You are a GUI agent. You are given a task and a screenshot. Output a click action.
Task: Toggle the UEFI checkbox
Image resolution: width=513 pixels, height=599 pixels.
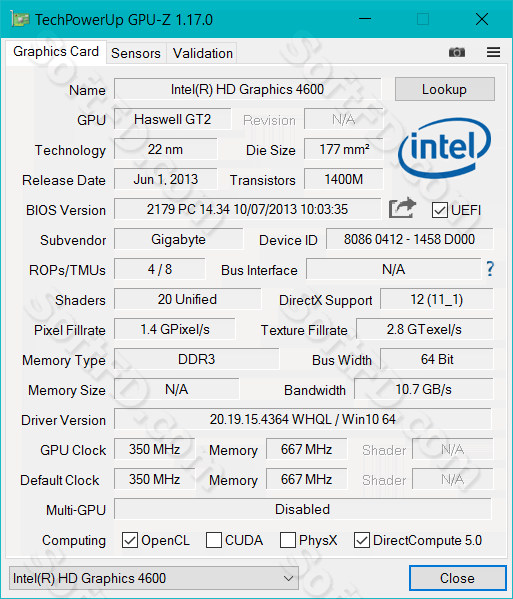(440, 210)
